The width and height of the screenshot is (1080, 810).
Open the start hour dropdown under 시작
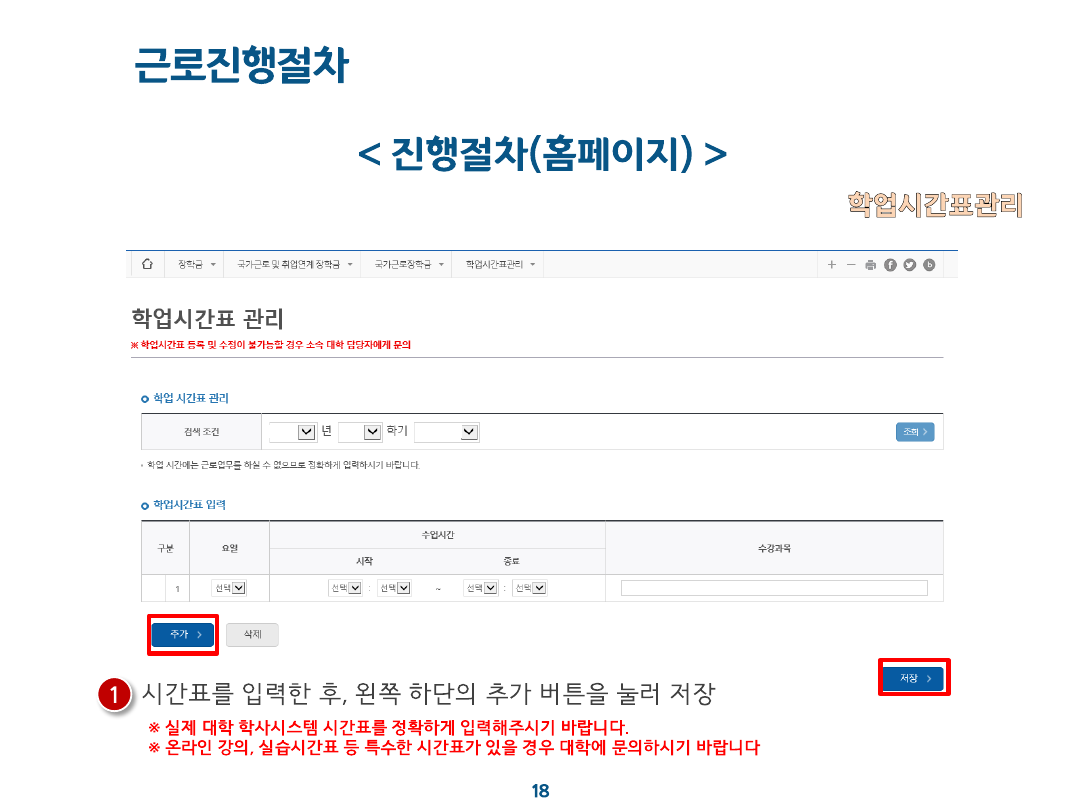[x=344, y=588]
